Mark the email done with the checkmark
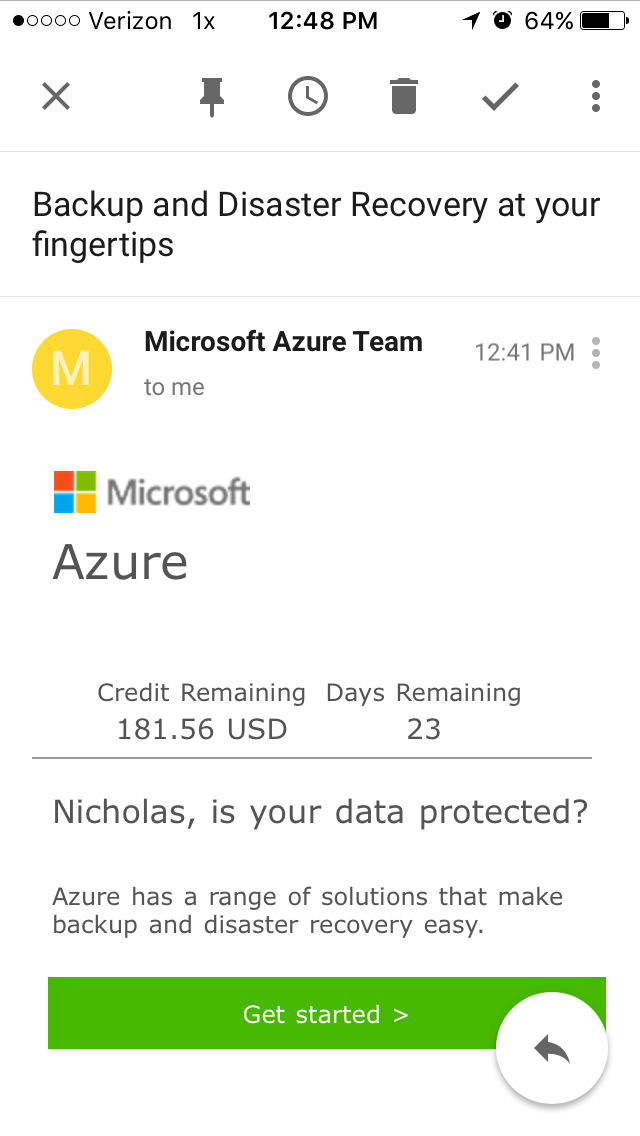This screenshot has width=640, height=1136. [500, 96]
